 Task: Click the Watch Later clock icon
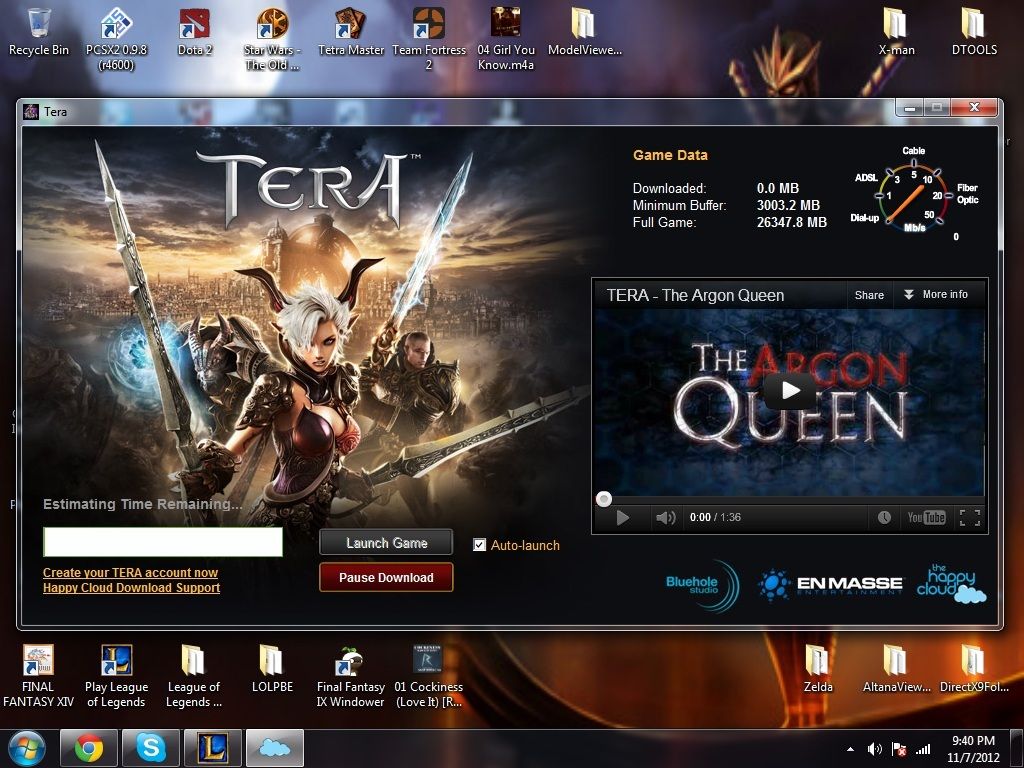coord(884,518)
